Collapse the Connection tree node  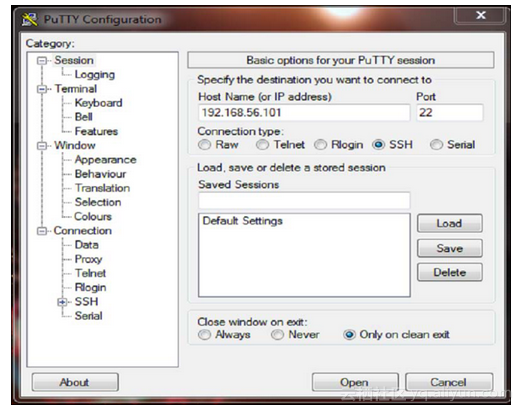(42, 231)
